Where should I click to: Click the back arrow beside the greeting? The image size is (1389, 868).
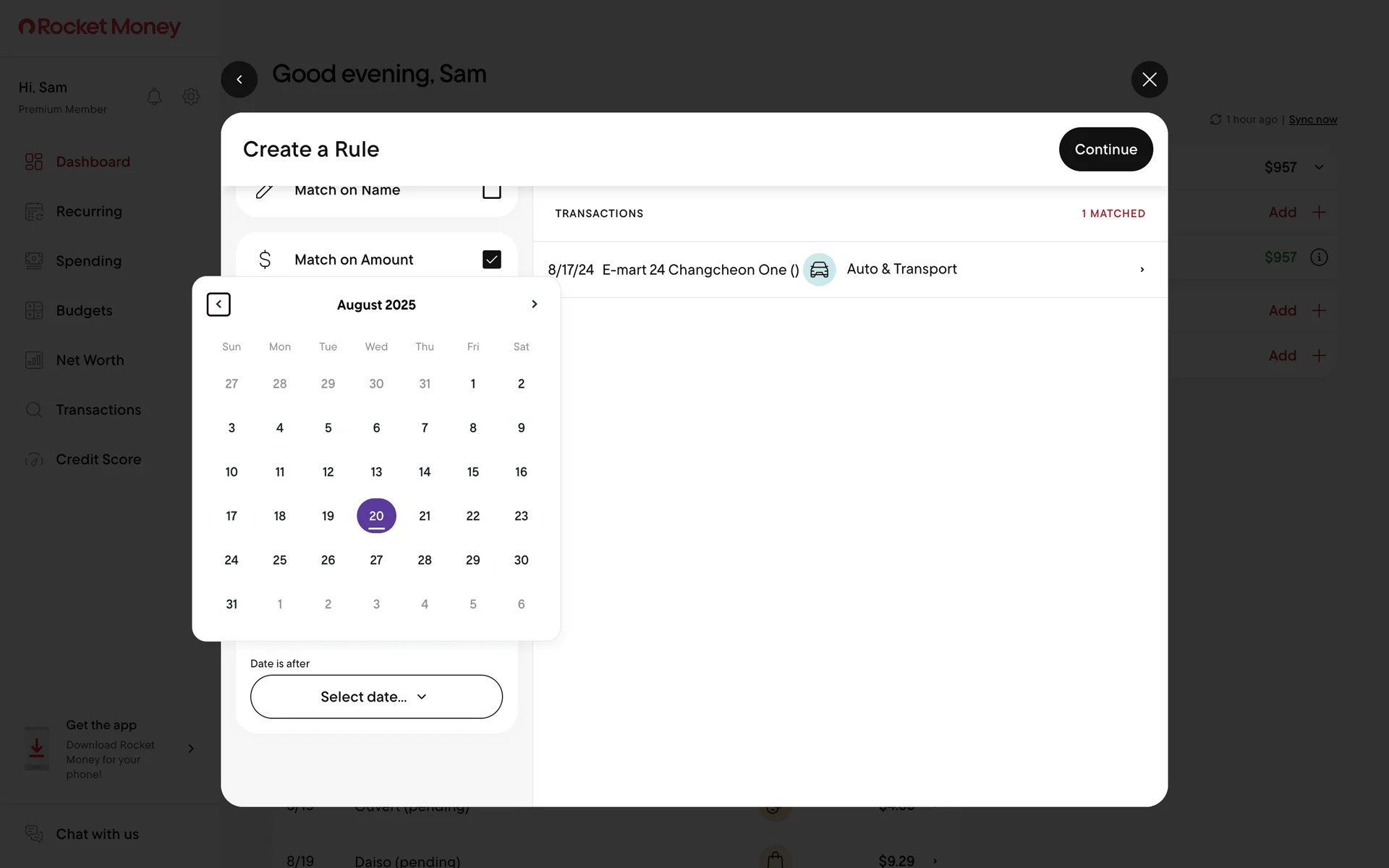coord(239,80)
